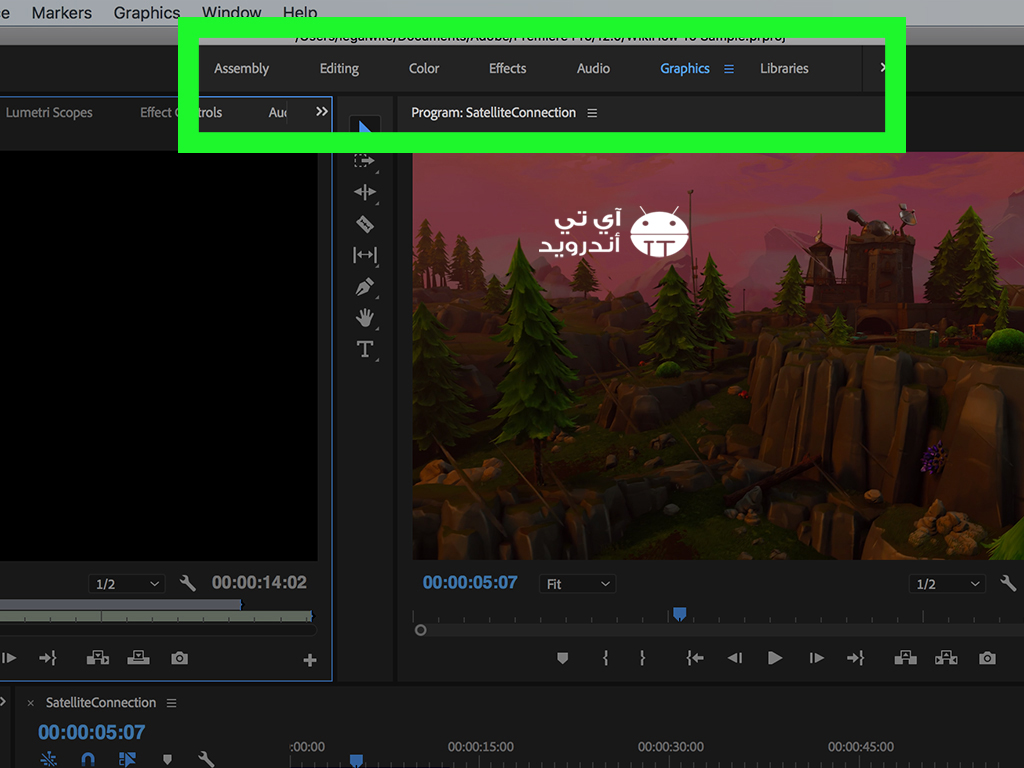Select the Hand tool
Image resolution: width=1024 pixels, height=768 pixels.
[364, 317]
